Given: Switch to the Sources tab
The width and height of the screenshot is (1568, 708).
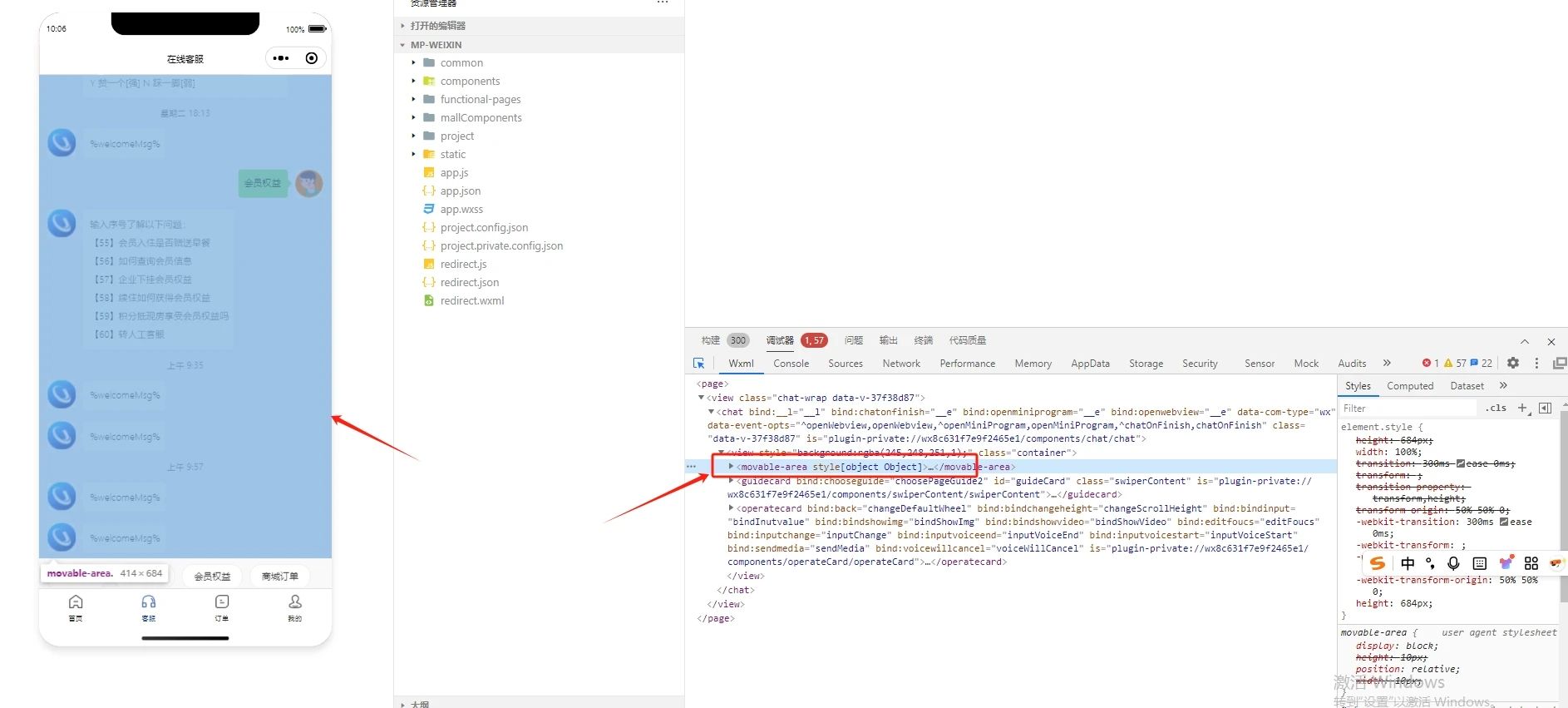Looking at the screenshot, I should point(846,364).
